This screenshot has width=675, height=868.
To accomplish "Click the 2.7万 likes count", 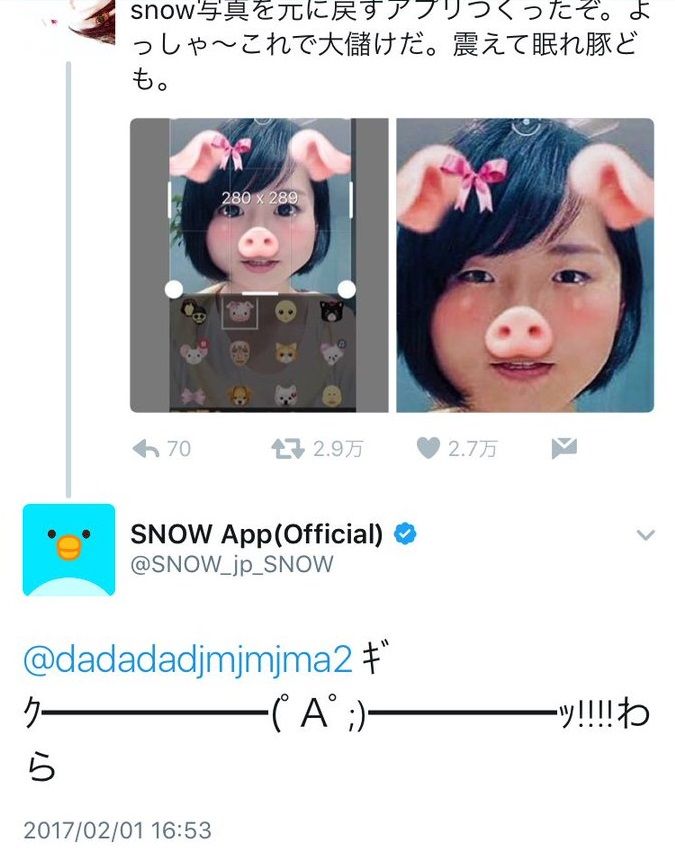I will coord(472,449).
